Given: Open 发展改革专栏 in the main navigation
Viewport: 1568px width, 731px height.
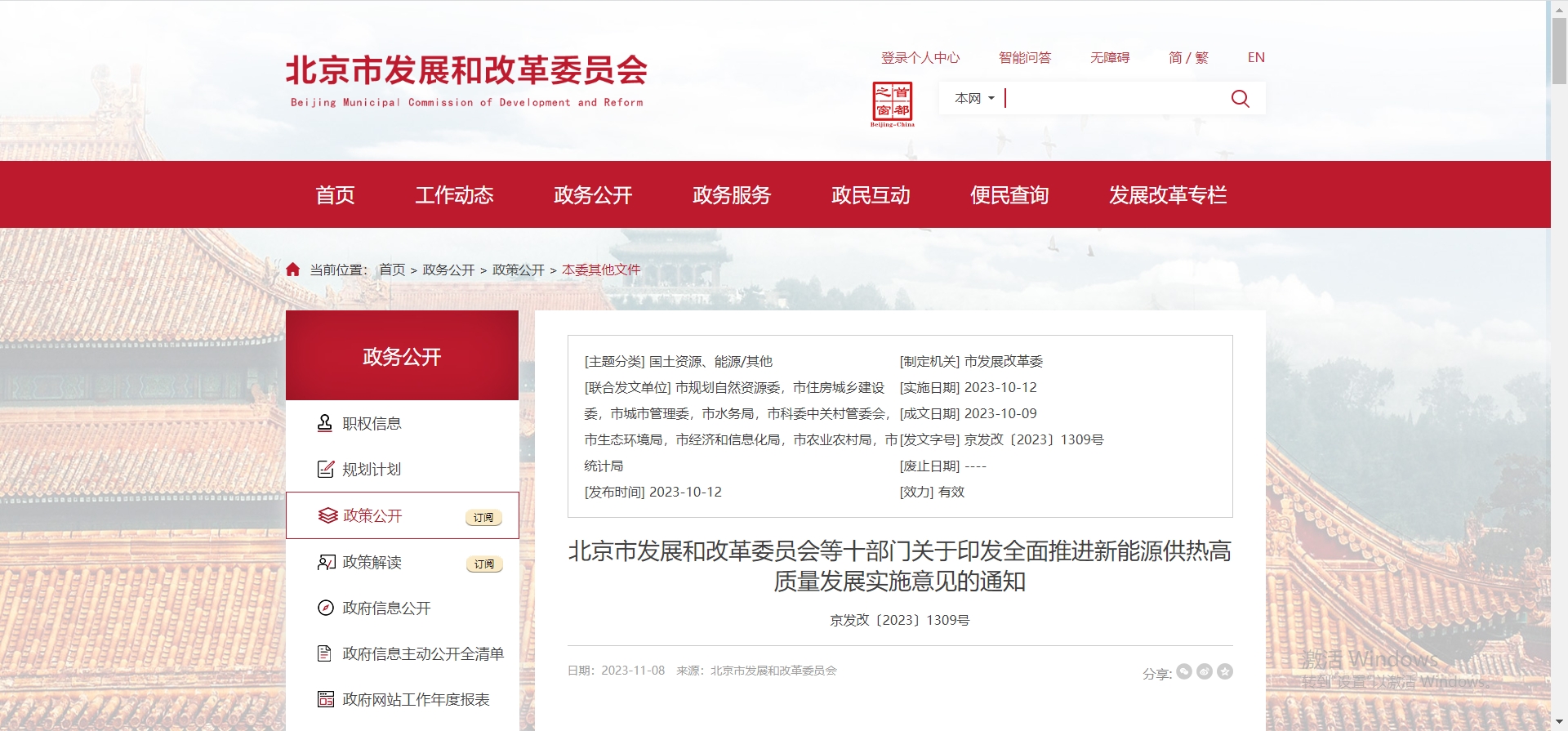Looking at the screenshot, I should coord(1168,195).
